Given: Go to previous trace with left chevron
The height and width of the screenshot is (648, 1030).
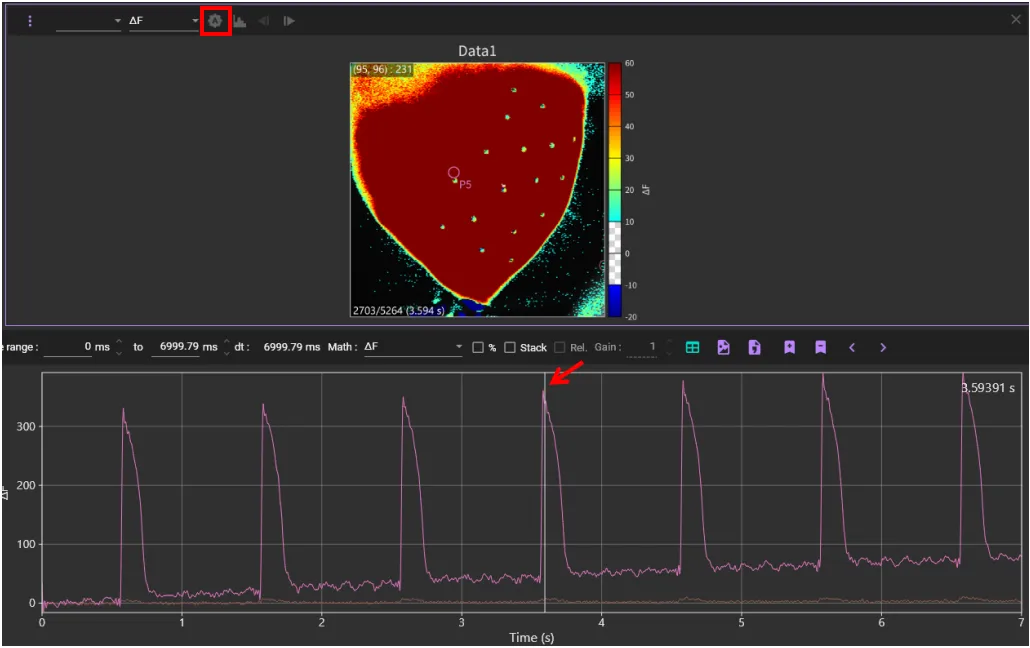Looking at the screenshot, I should pos(852,348).
